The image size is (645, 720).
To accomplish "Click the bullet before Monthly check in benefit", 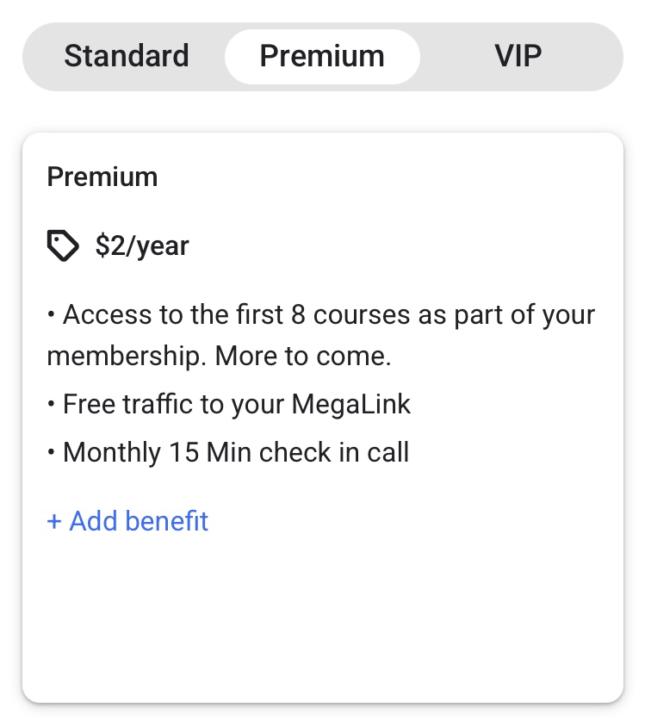I will 52,452.
